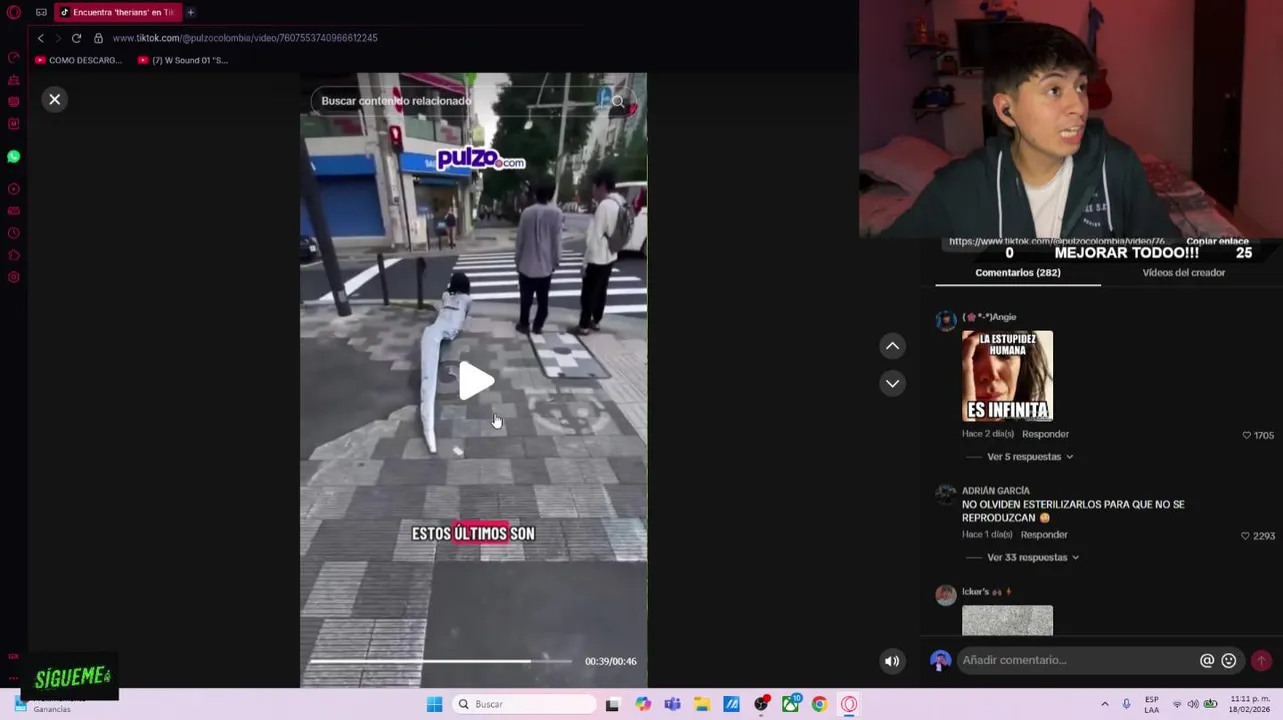This screenshot has height=720, width=1283.
Task: Click the 00:39/00:46 video timestamp
Action: pyautogui.click(x=610, y=661)
